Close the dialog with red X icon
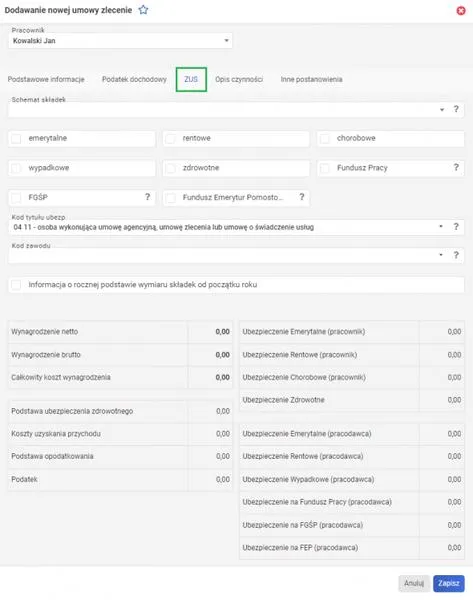This screenshot has width=473, height=600. pyautogui.click(x=461, y=11)
